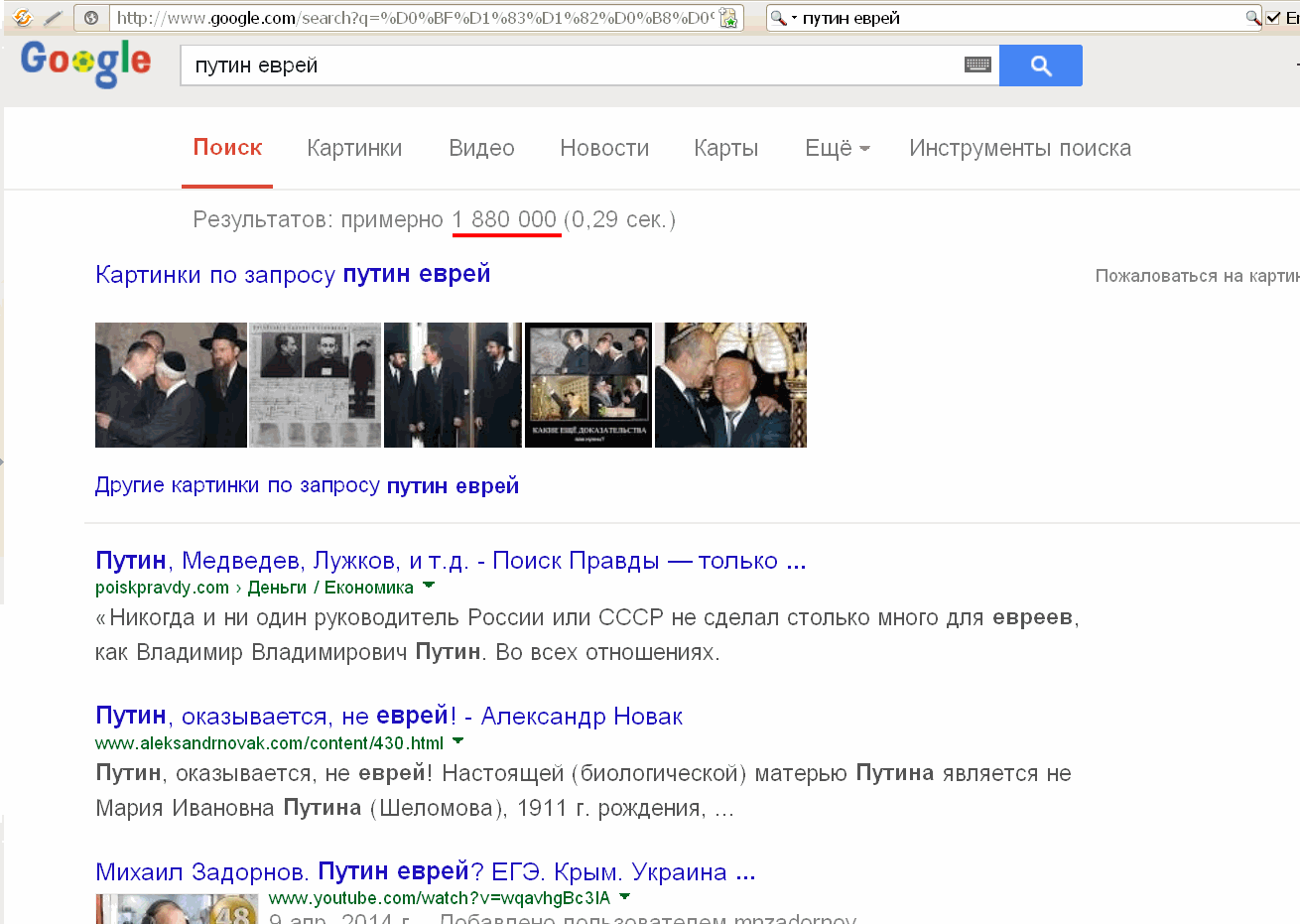Click the magnifier at right of browser search box
The image size is (1300, 924).
1253,18
